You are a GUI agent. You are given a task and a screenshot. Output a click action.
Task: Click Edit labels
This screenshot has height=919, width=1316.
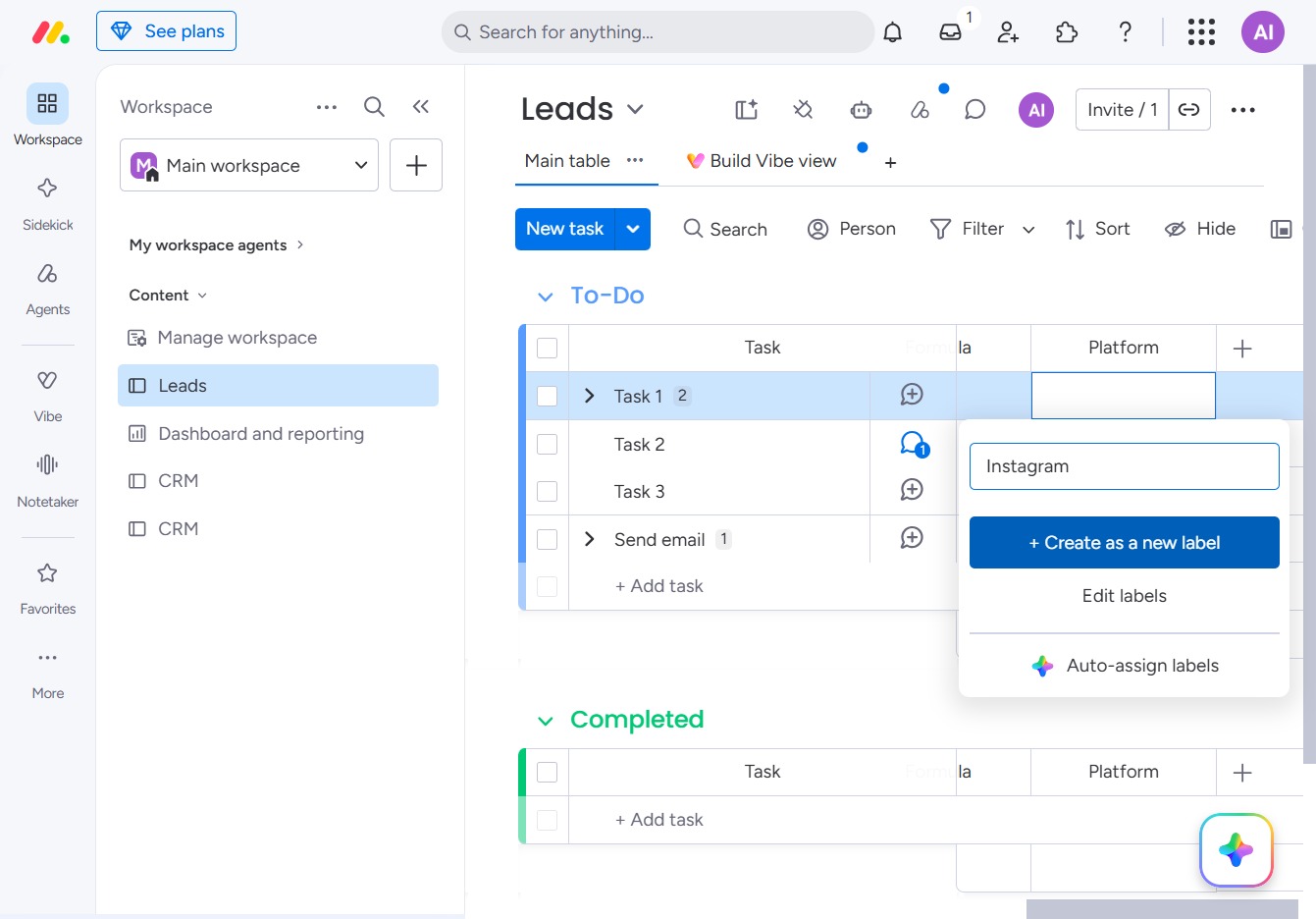click(1125, 596)
